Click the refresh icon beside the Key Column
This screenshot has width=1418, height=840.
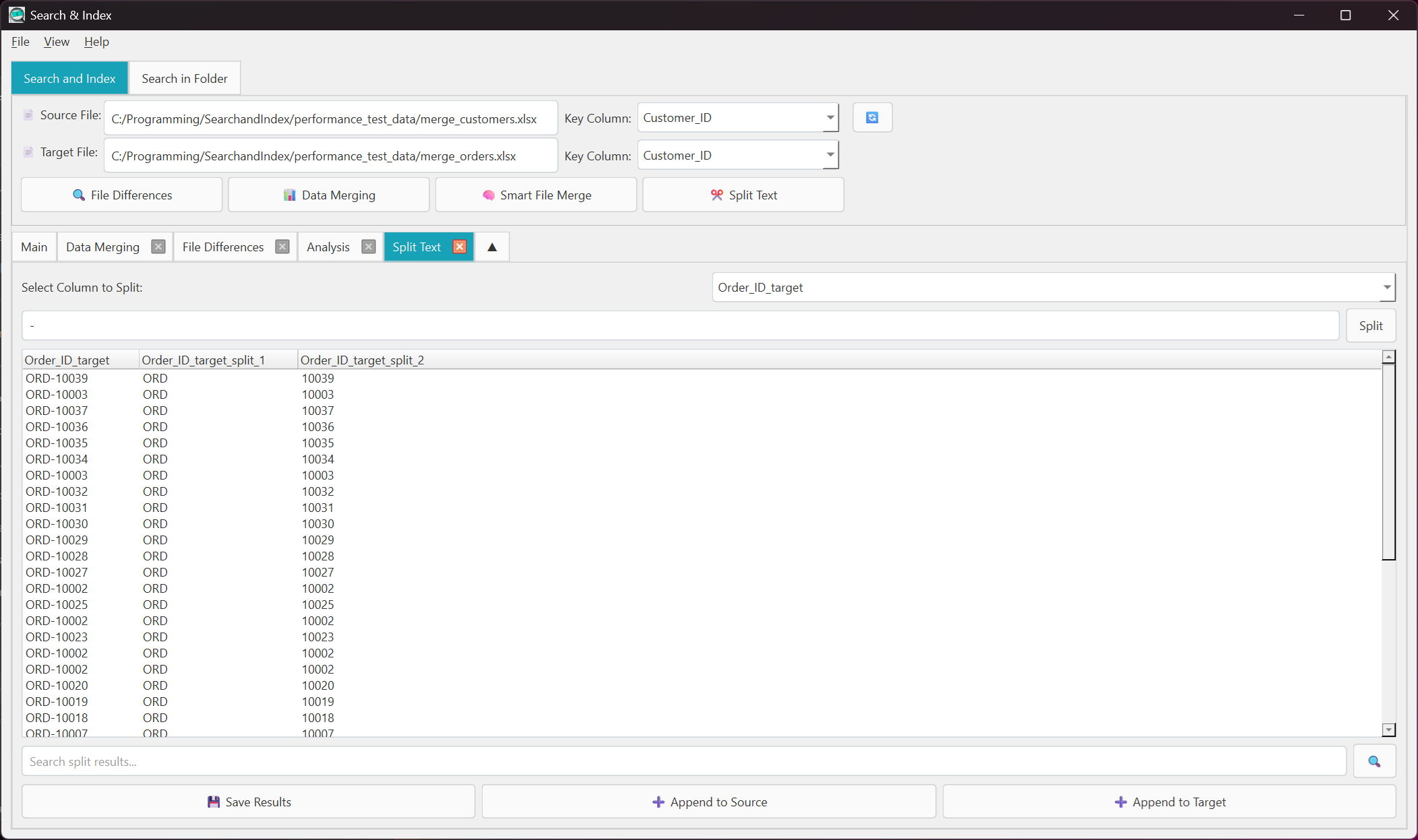872,117
